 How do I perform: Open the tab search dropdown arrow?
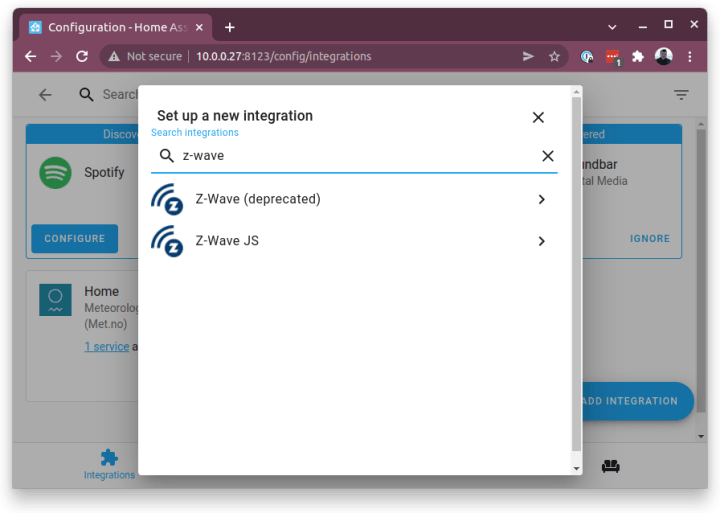coord(612,27)
